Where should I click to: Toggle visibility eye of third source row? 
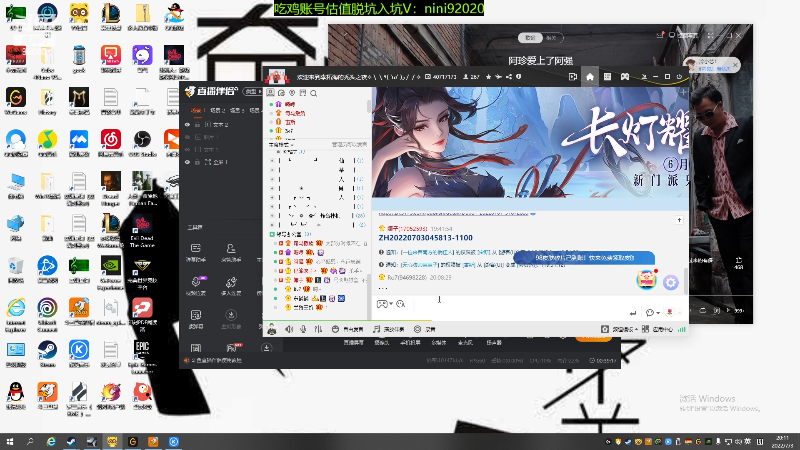(x=187, y=149)
